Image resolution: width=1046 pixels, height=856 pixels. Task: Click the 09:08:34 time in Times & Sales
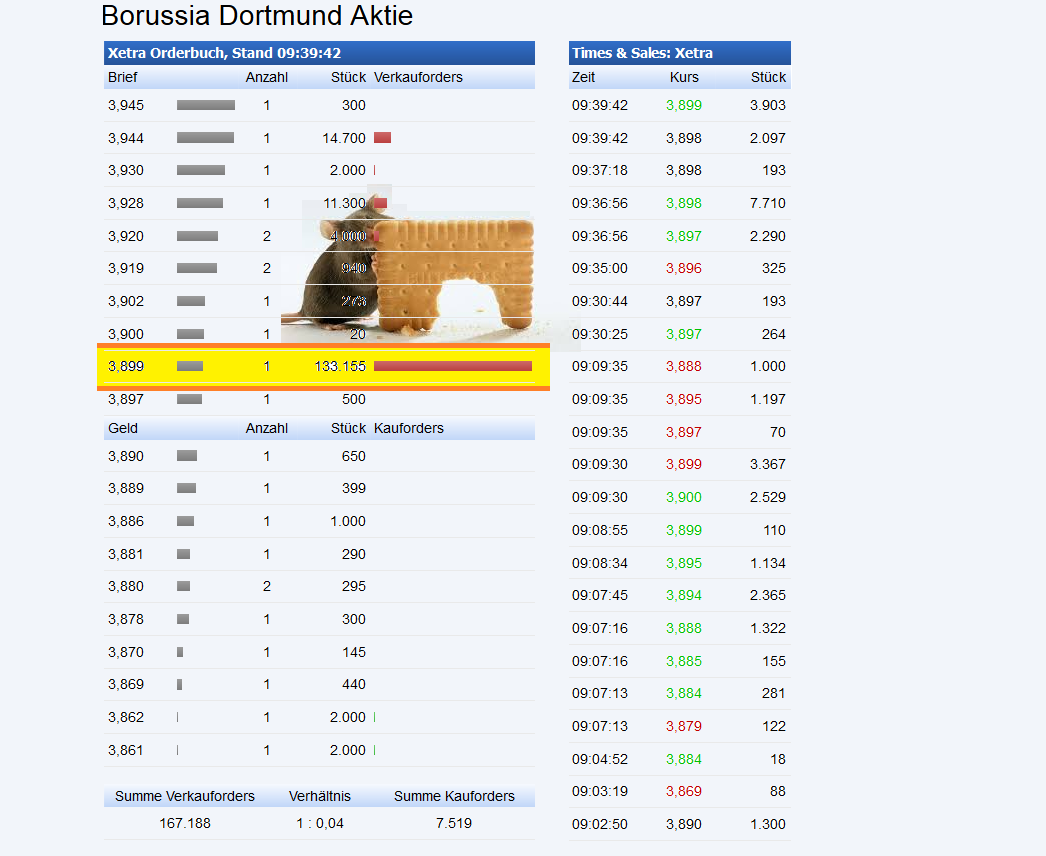[600, 564]
